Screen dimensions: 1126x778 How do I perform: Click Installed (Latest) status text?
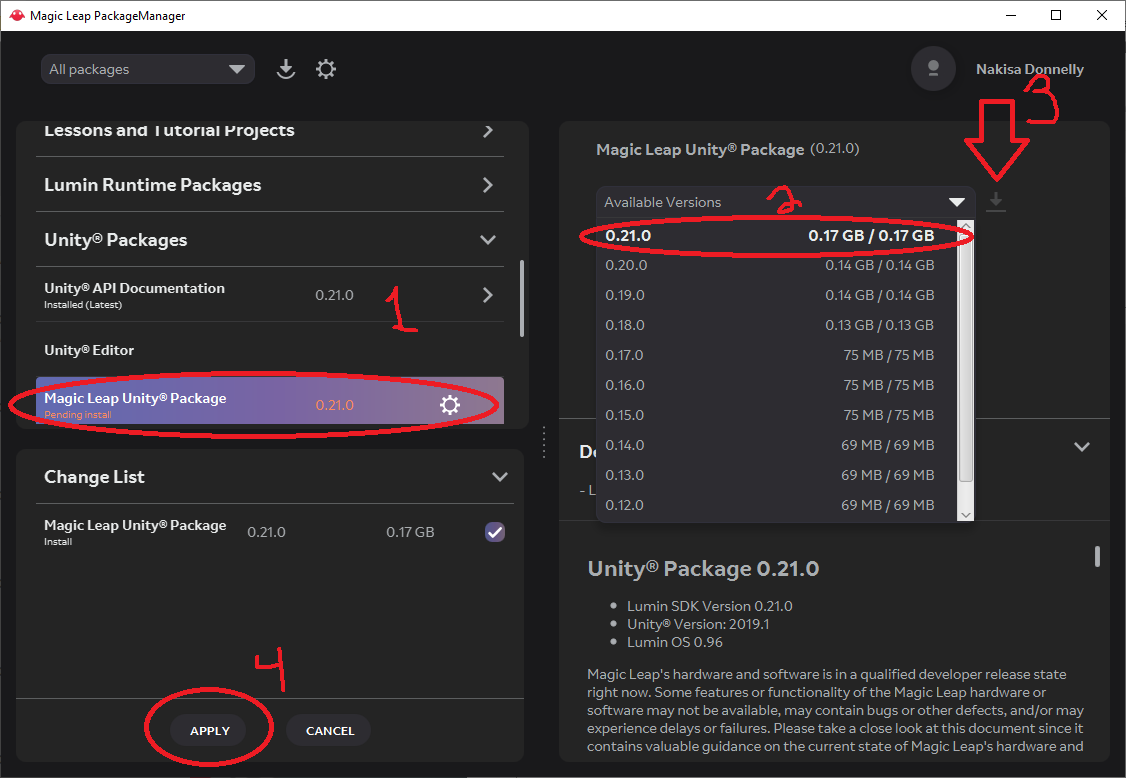(x=83, y=305)
